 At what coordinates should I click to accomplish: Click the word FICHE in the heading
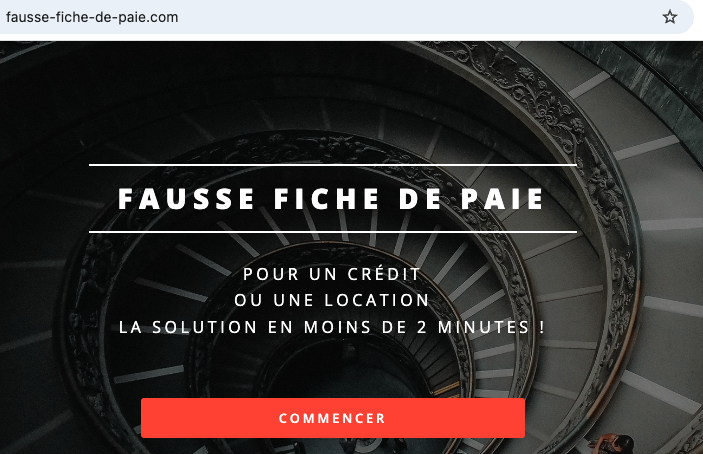point(327,199)
